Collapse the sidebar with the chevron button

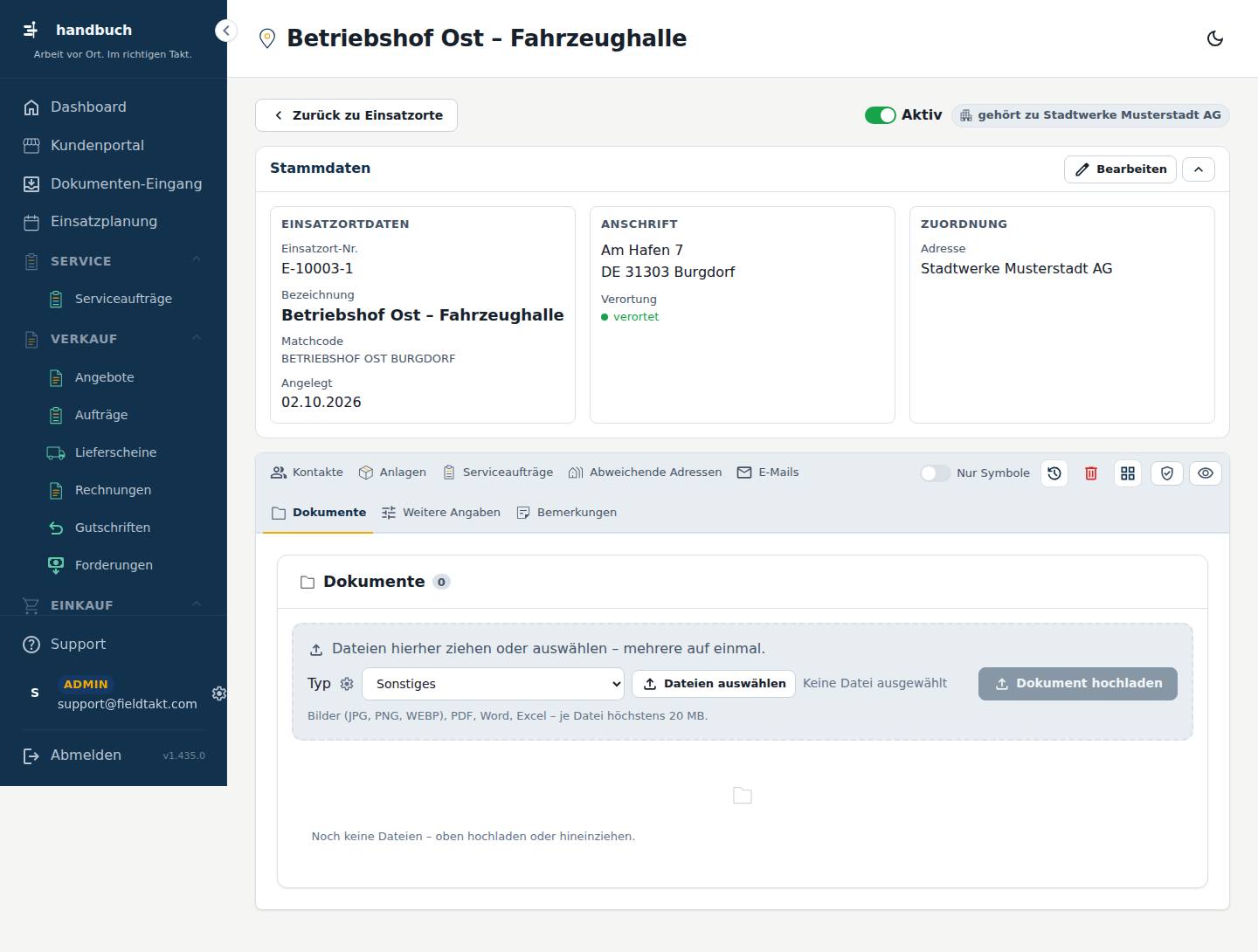[225, 31]
